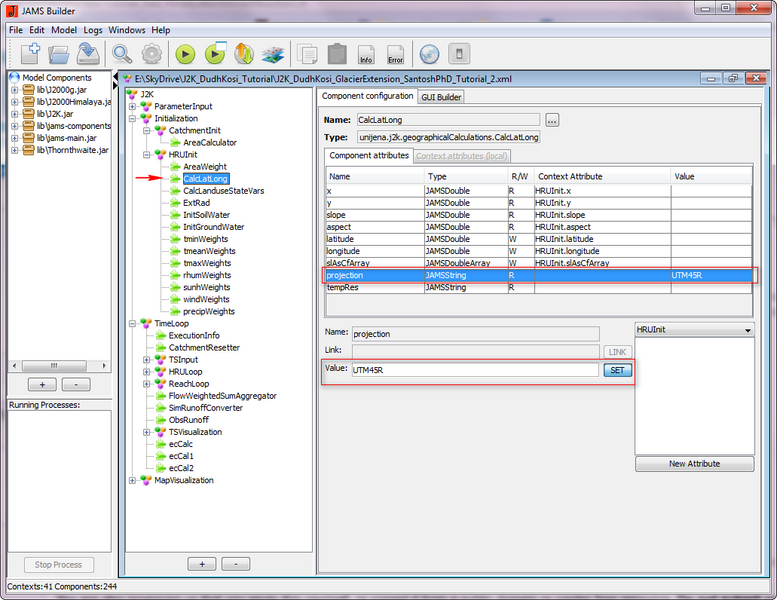Click the New Attribute button
The width and height of the screenshot is (777, 600).
click(x=697, y=464)
